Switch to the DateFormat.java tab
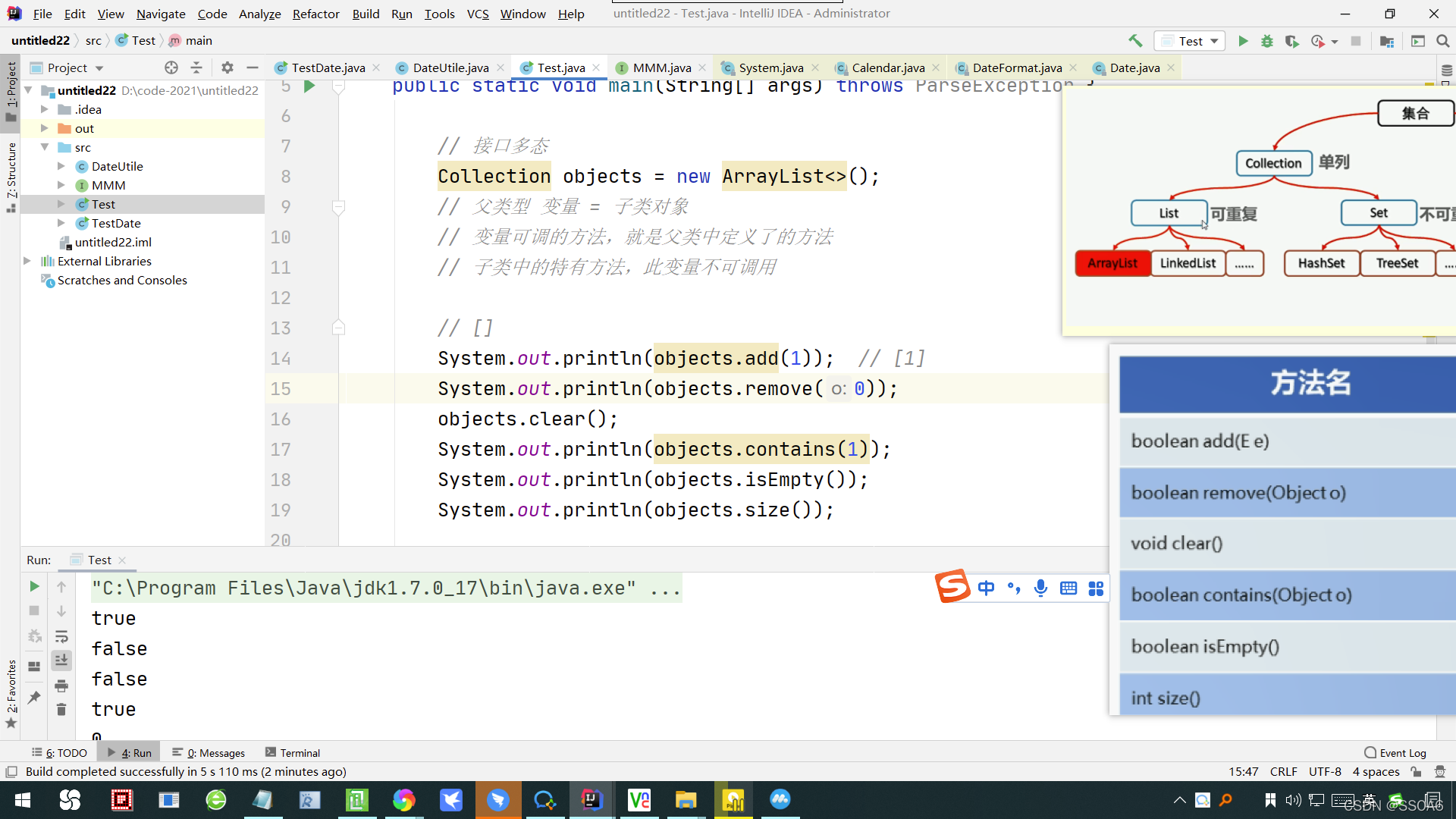This screenshot has width=1456, height=819. click(x=1016, y=67)
